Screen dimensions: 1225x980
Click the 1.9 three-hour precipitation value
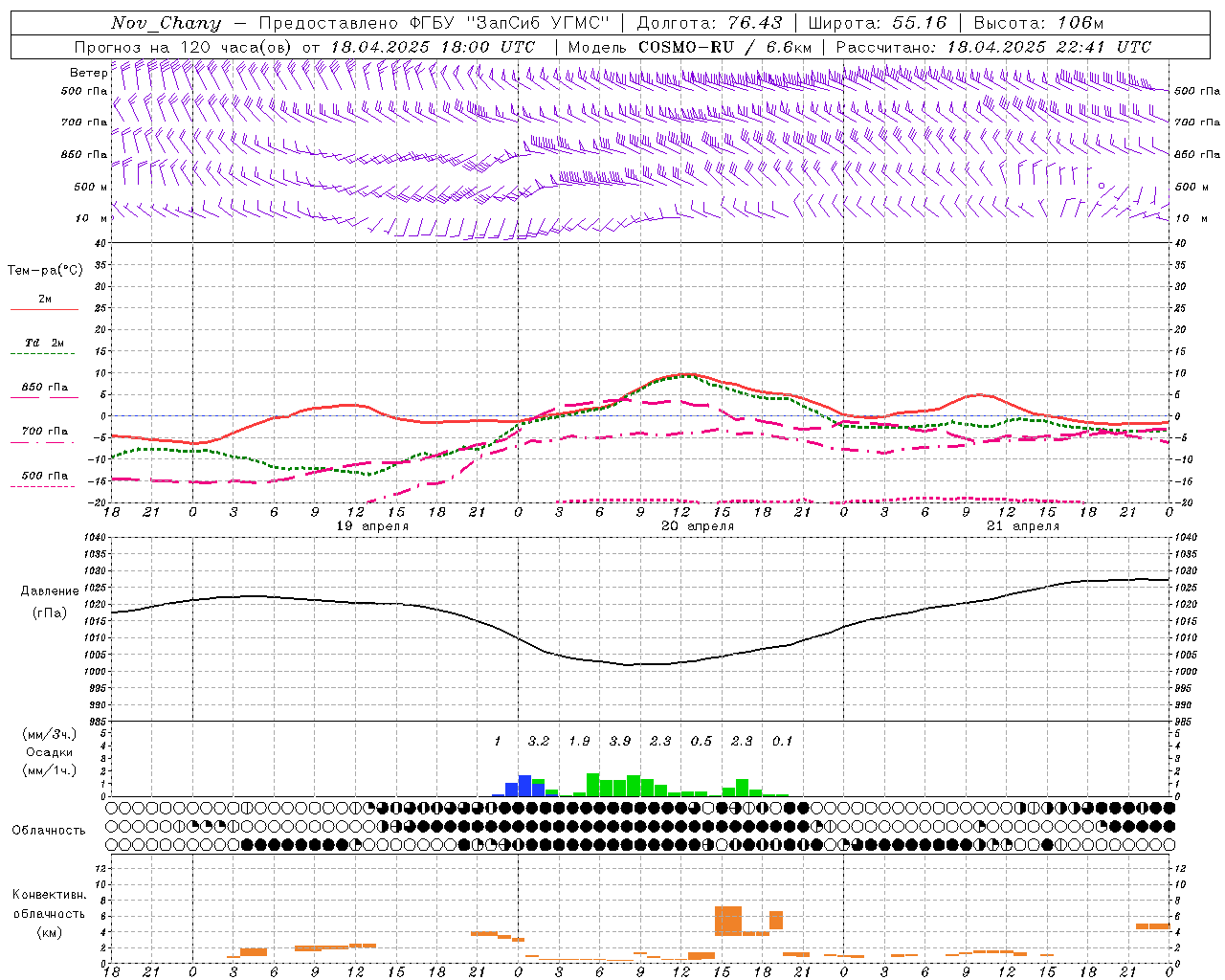[579, 741]
